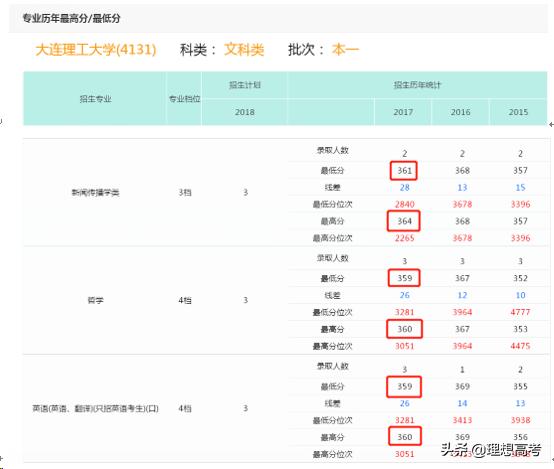Click the 本一 batch value

[x=345, y=49]
